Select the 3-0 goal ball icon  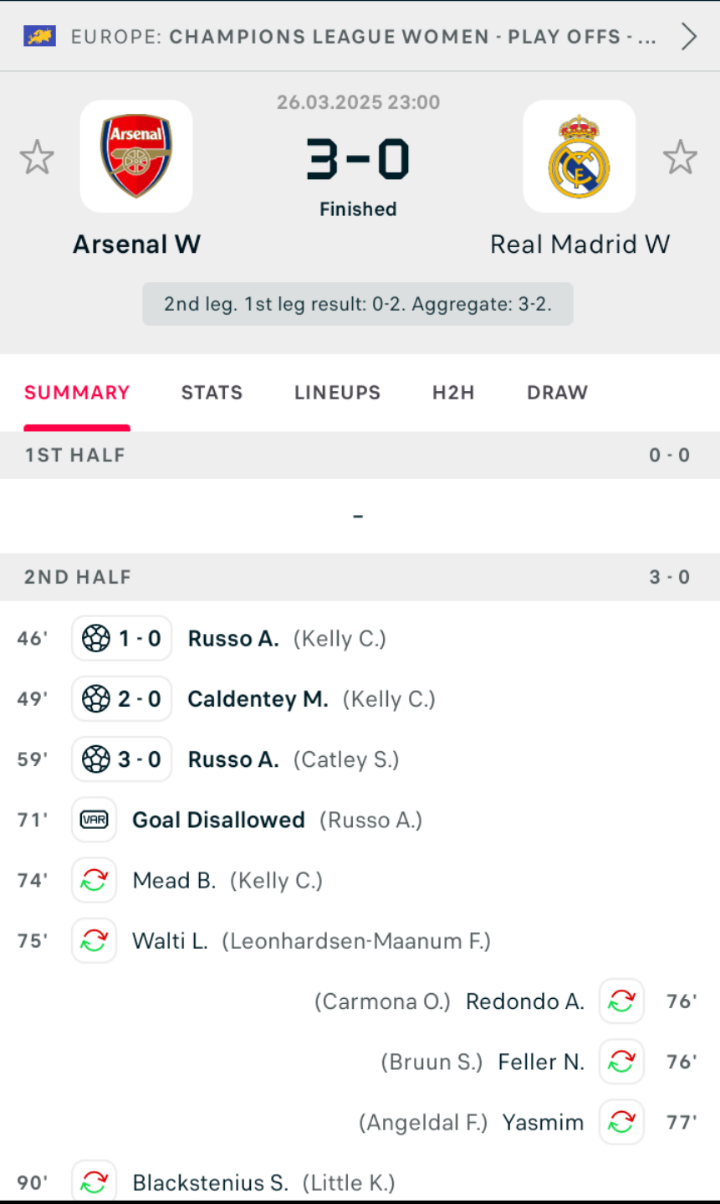tap(96, 759)
